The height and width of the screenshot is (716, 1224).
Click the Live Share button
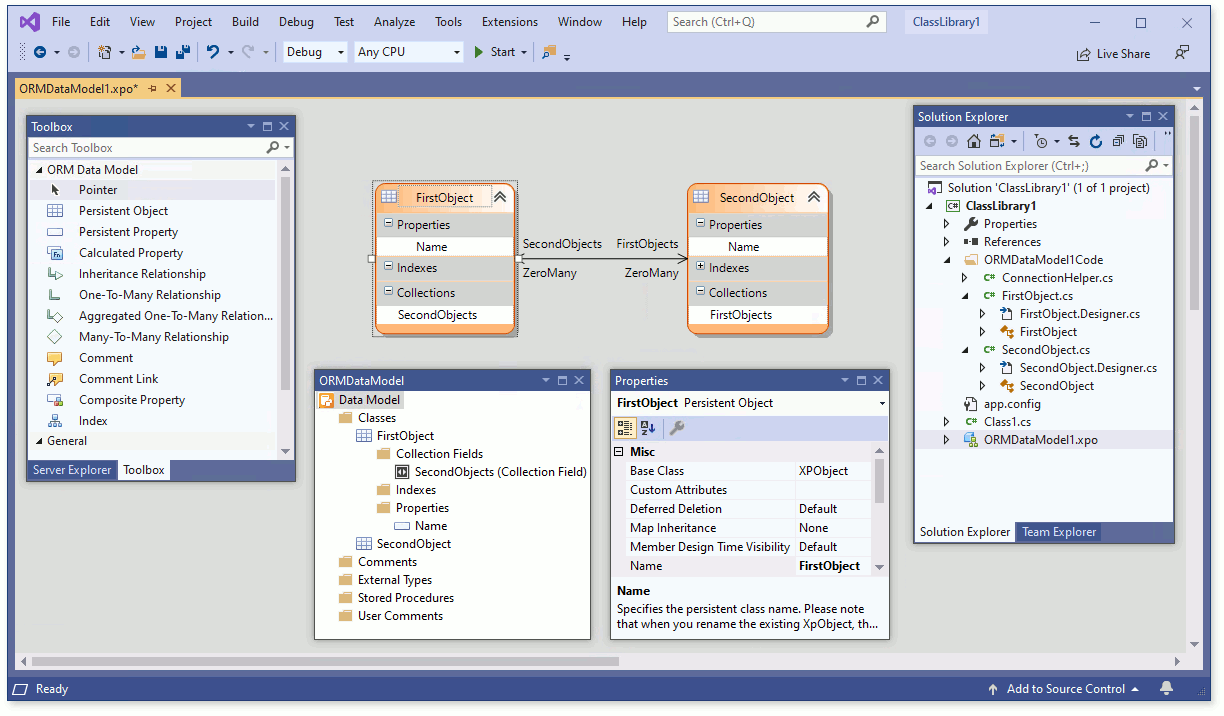tap(1113, 54)
